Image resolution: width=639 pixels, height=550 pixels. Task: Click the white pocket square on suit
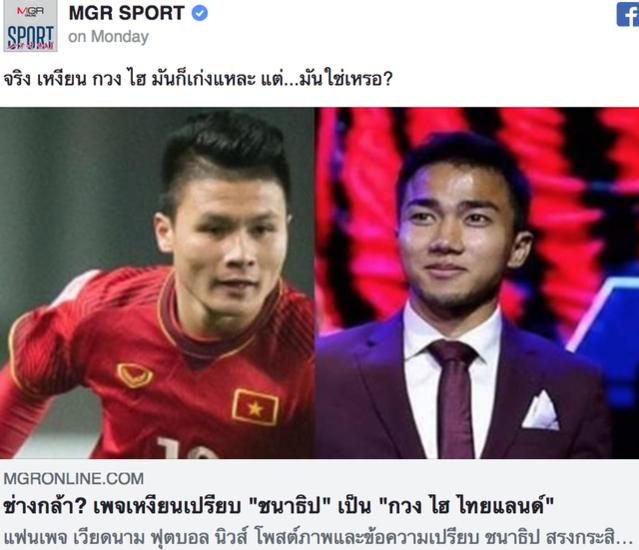[541, 410]
